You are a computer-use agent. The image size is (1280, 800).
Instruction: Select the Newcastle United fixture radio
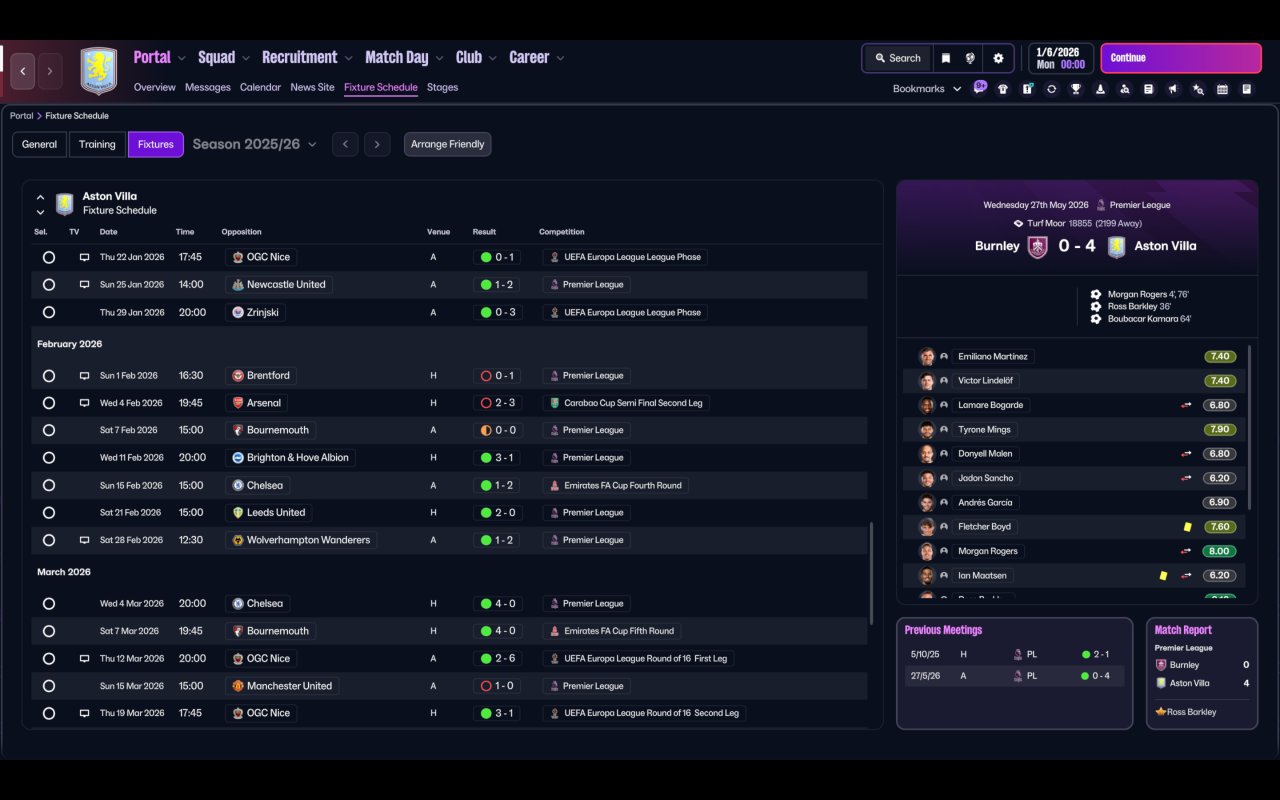pos(49,285)
